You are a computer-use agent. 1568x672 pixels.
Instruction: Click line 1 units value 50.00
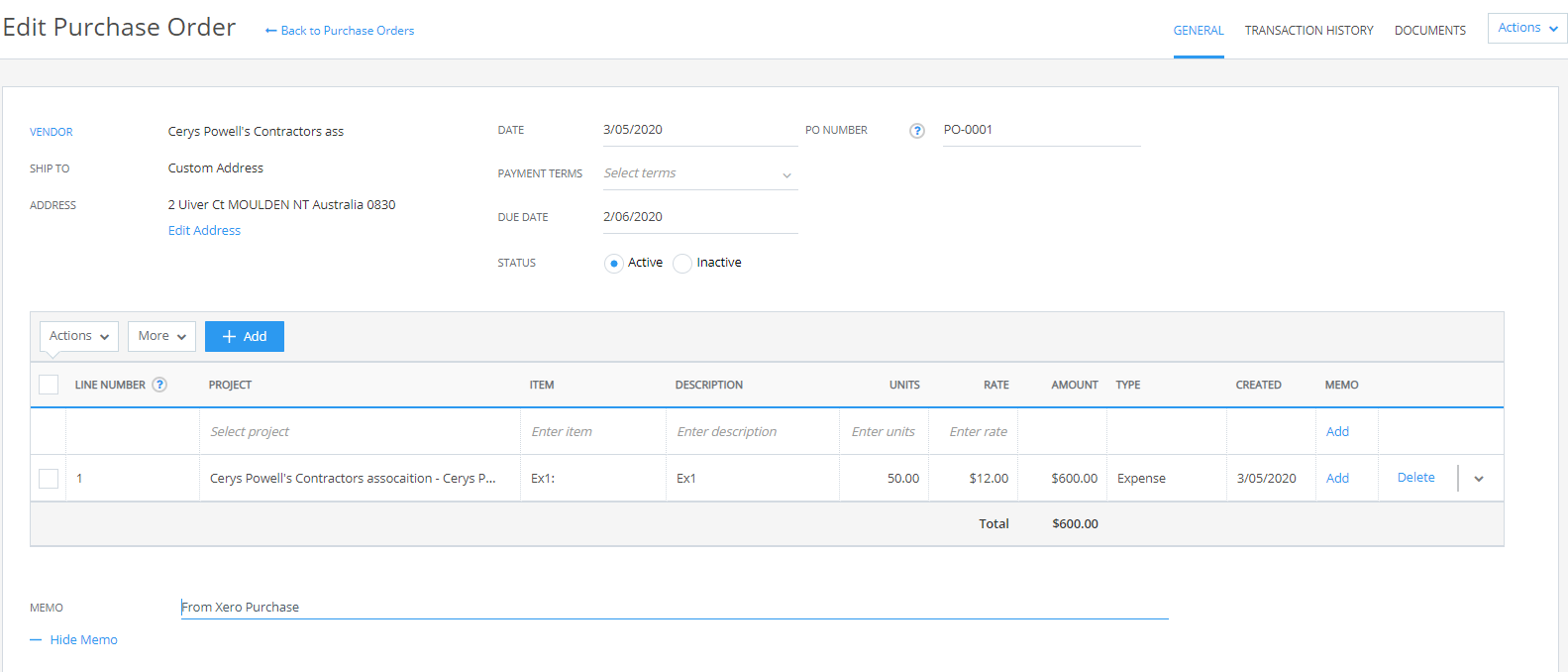coord(903,479)
